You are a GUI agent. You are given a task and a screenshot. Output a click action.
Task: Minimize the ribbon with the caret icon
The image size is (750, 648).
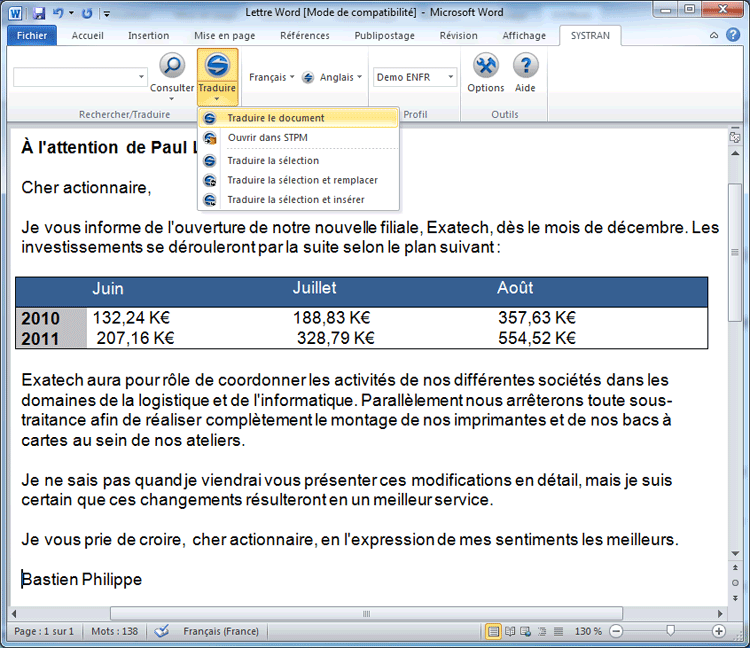point(714,35)
